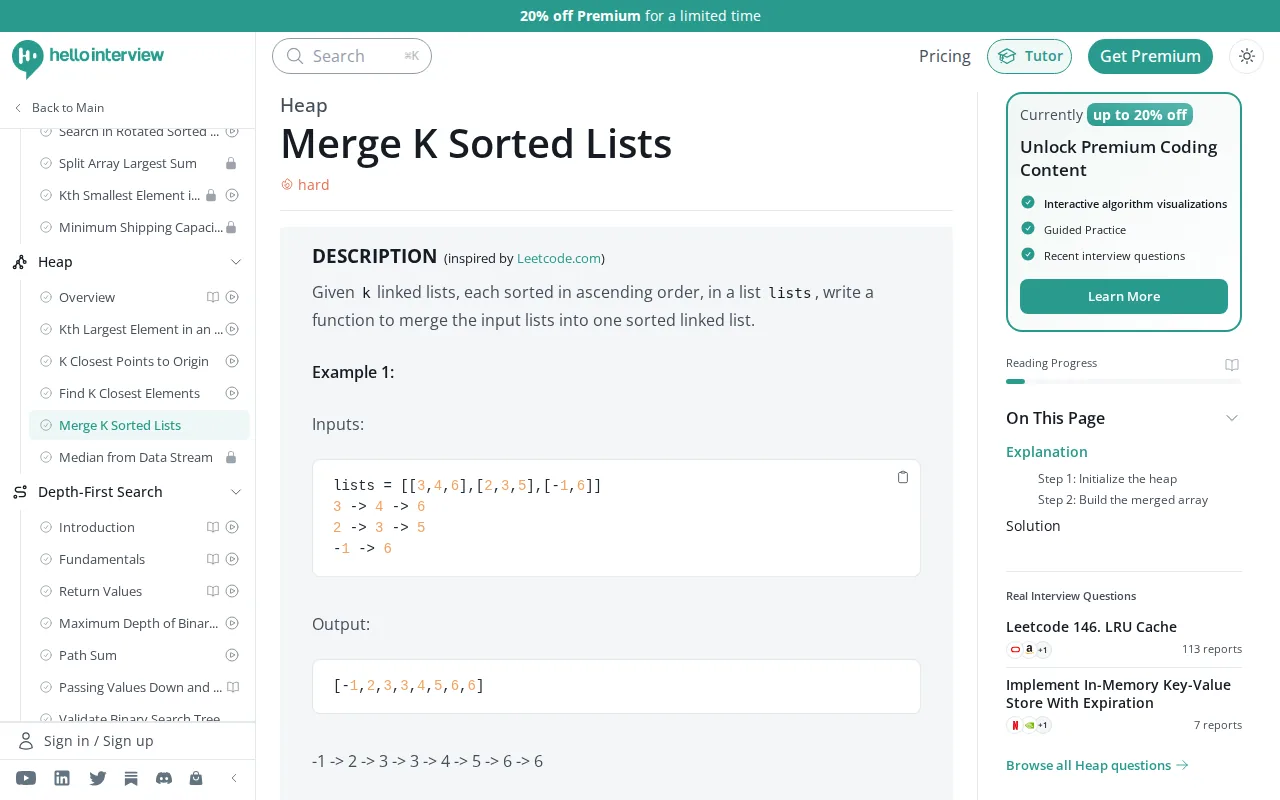
Task: Open Maximum Depth of Binary Tree lesson
Action: pos(138,623)
